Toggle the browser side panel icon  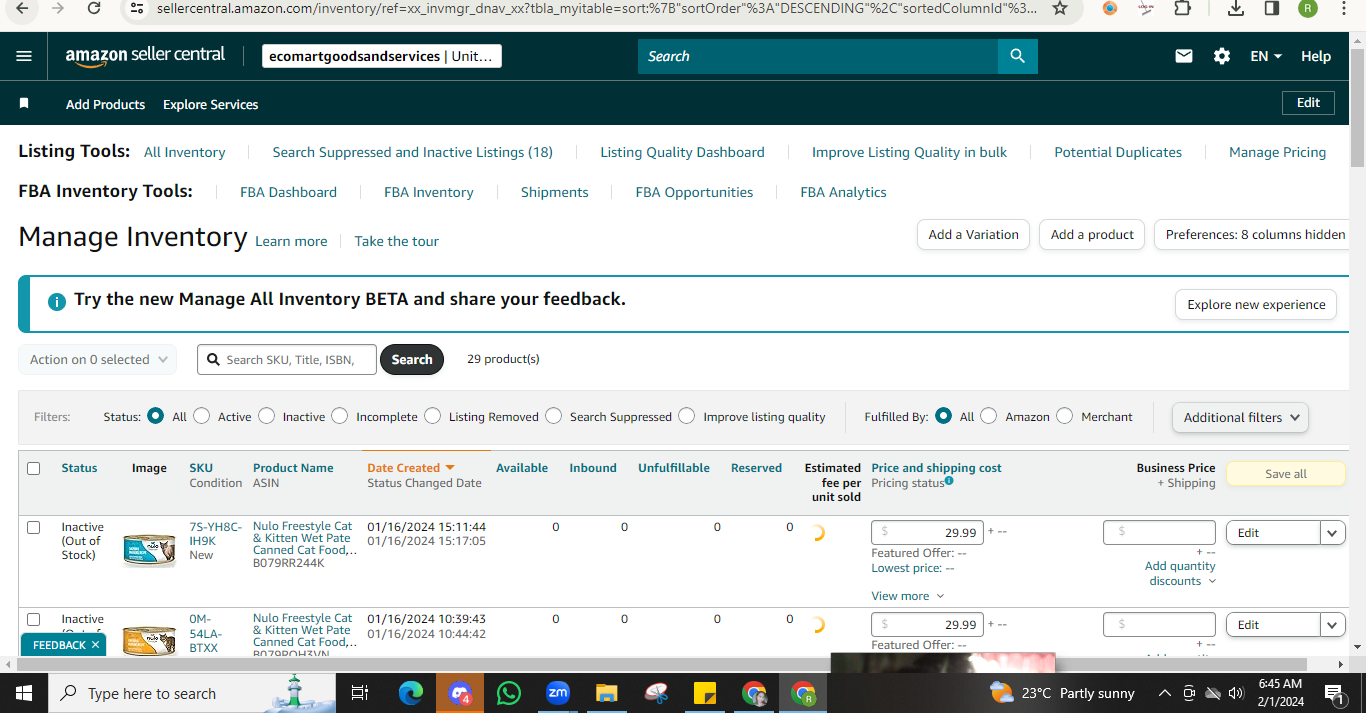1272,8
